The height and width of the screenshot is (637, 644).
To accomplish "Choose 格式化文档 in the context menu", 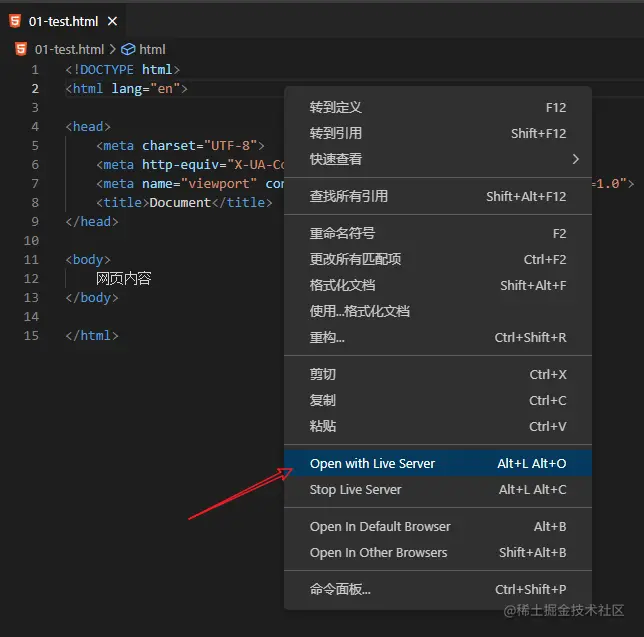I will click(x=438, y=285).
